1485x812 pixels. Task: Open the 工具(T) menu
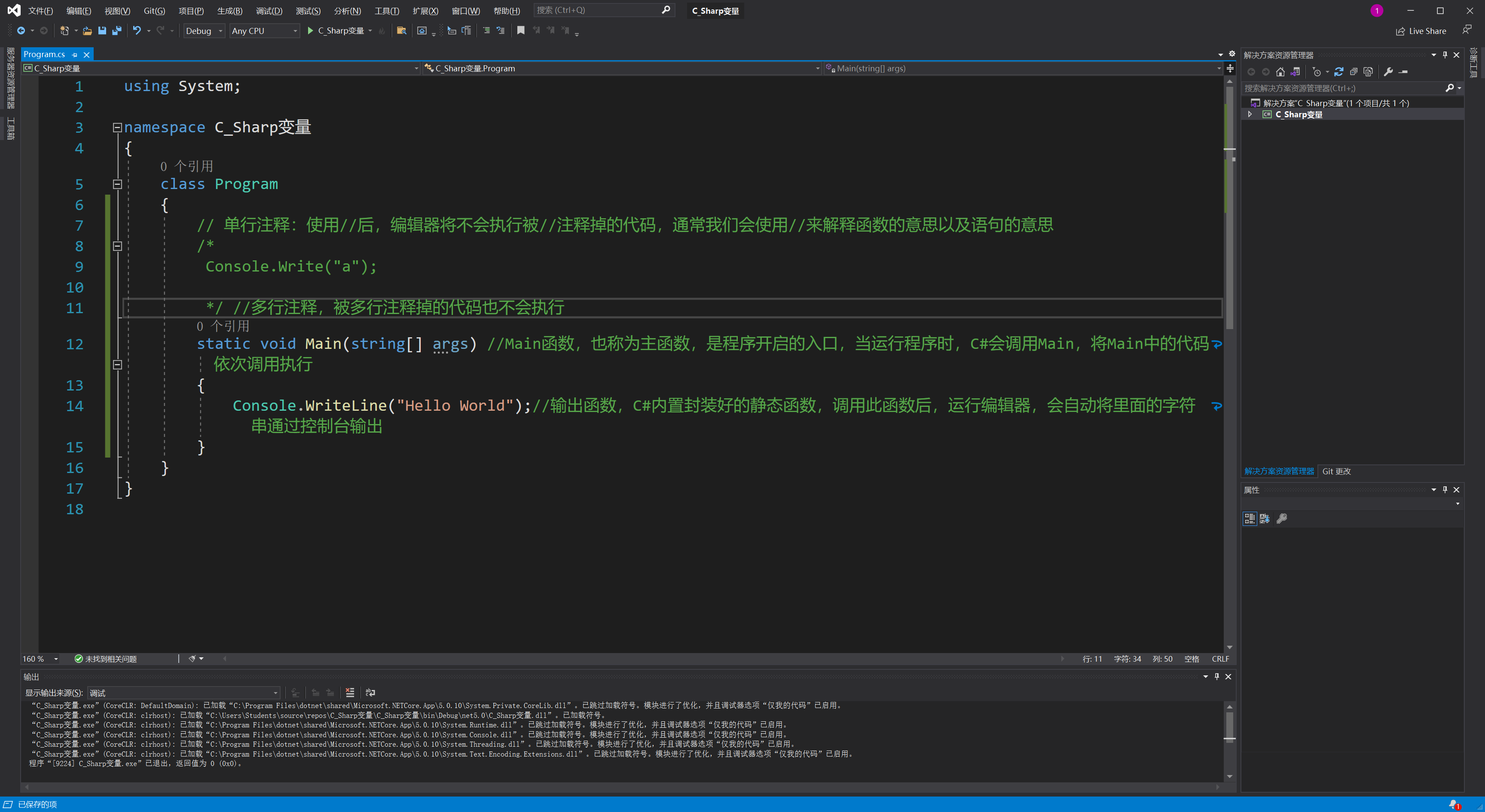click(387, 11)
